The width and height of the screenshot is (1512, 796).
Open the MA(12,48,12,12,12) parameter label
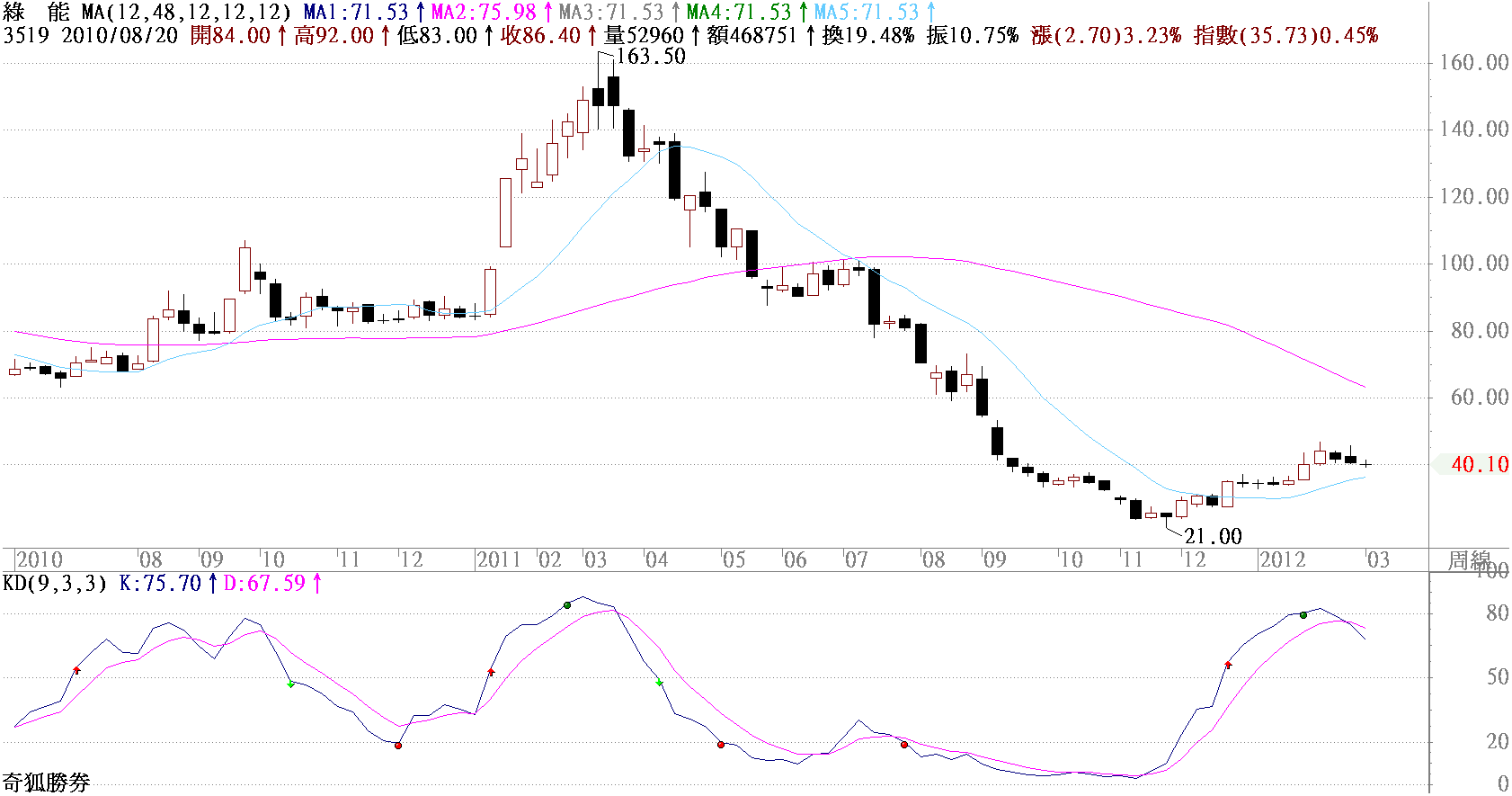[x=185, y=13]
